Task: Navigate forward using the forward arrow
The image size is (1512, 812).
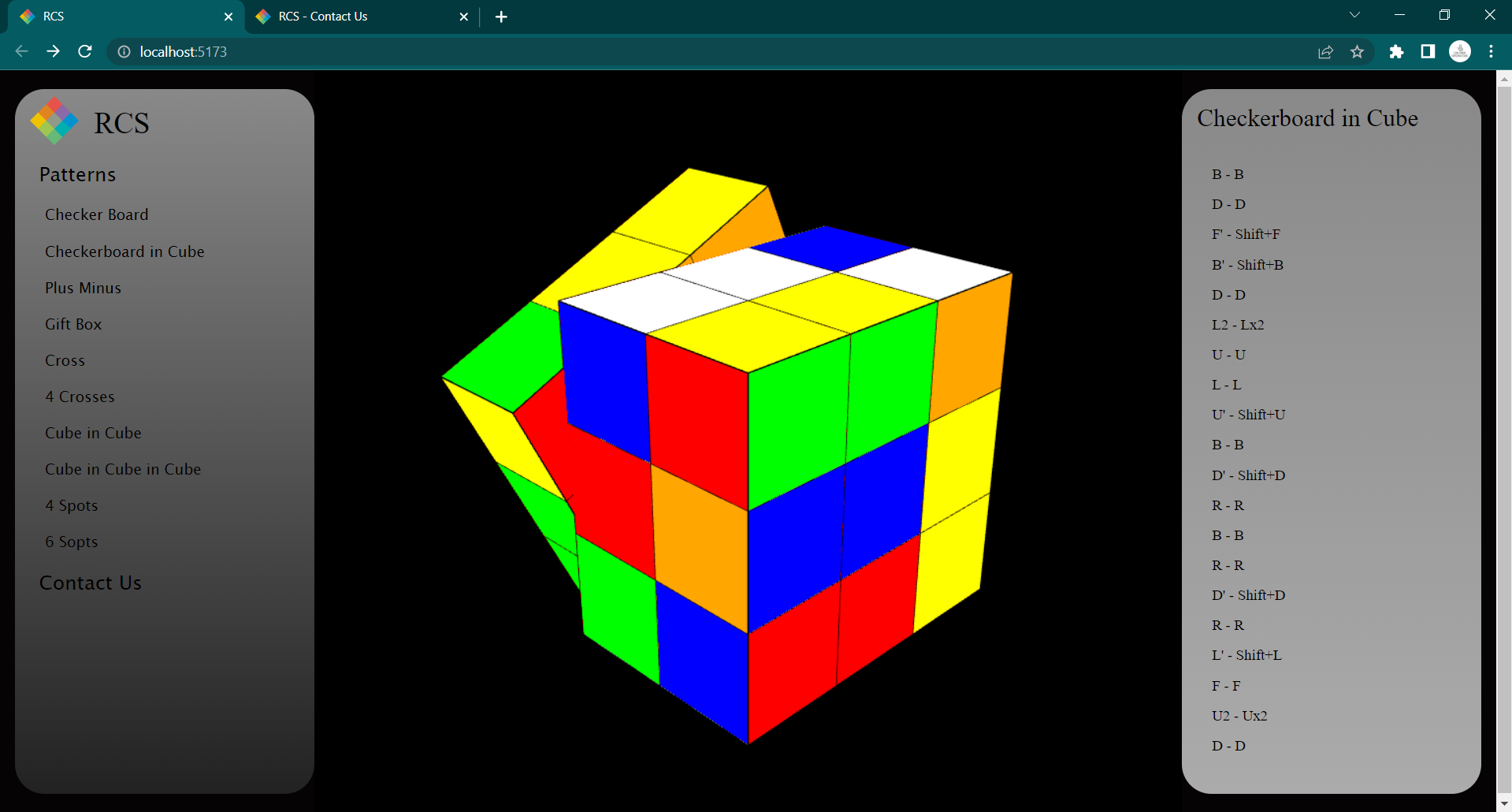Action: (52, 51)
